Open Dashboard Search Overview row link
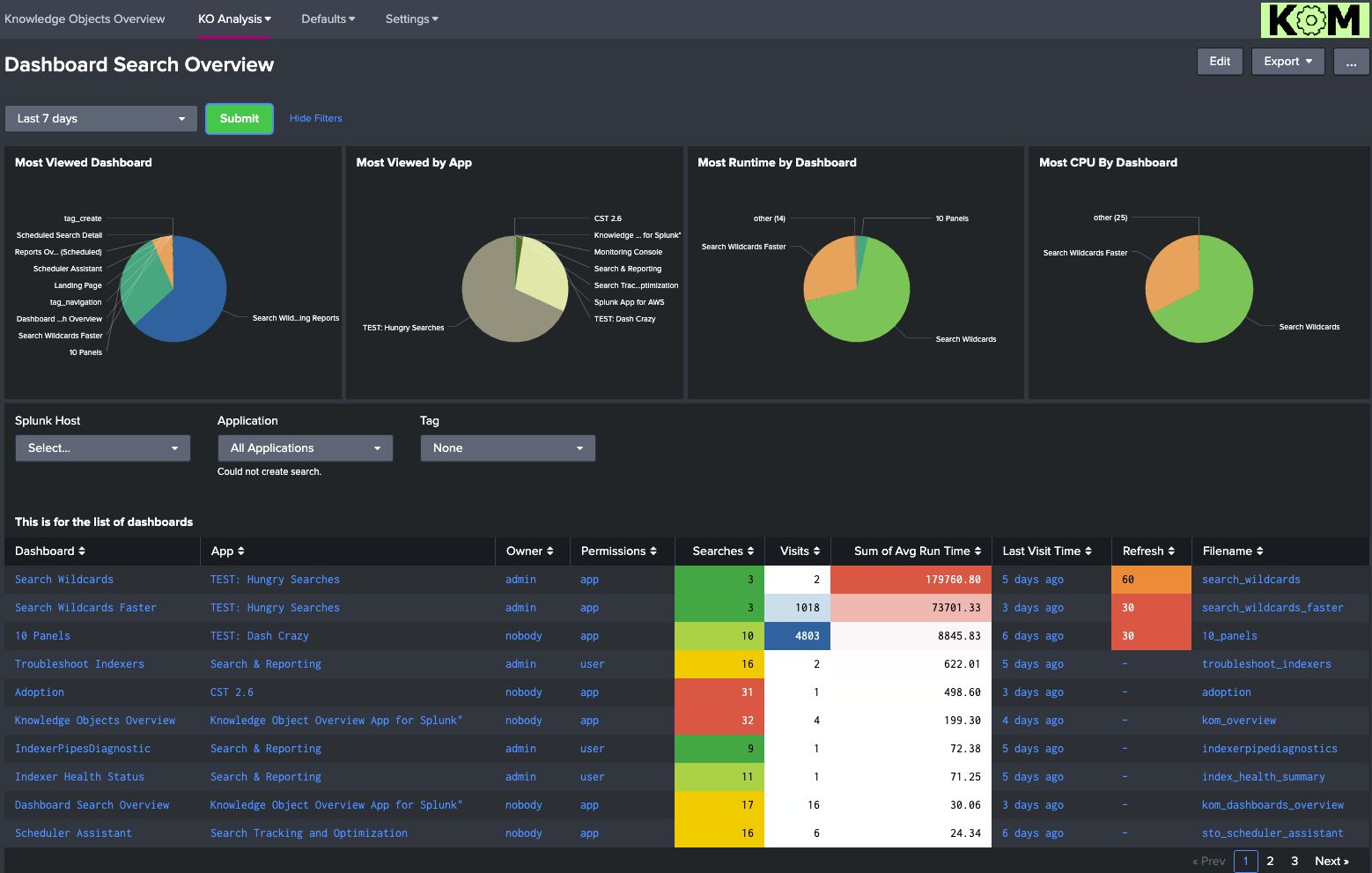The image size is (1372, 873). 92,805
